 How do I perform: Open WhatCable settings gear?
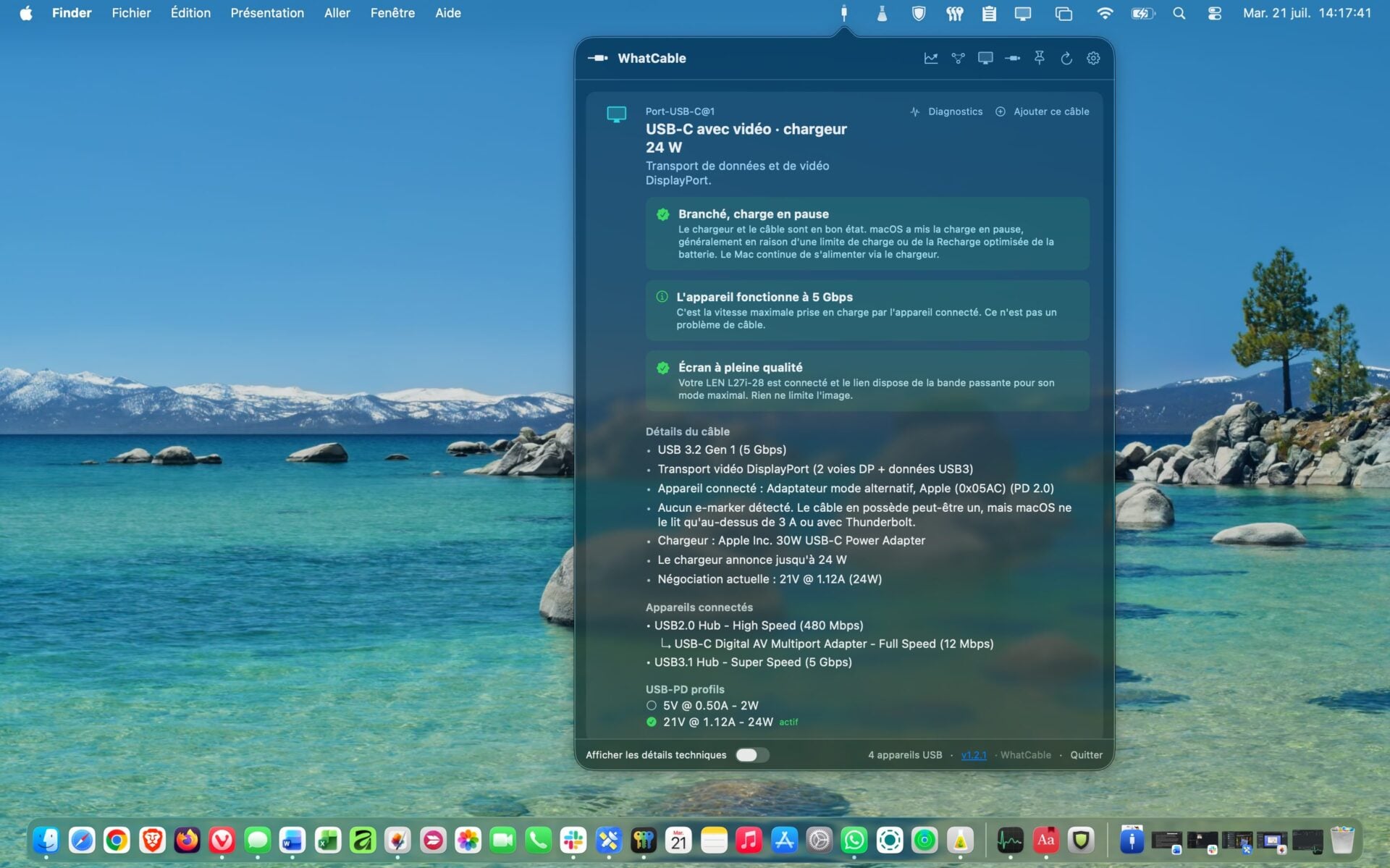[x=1093, y=58]
